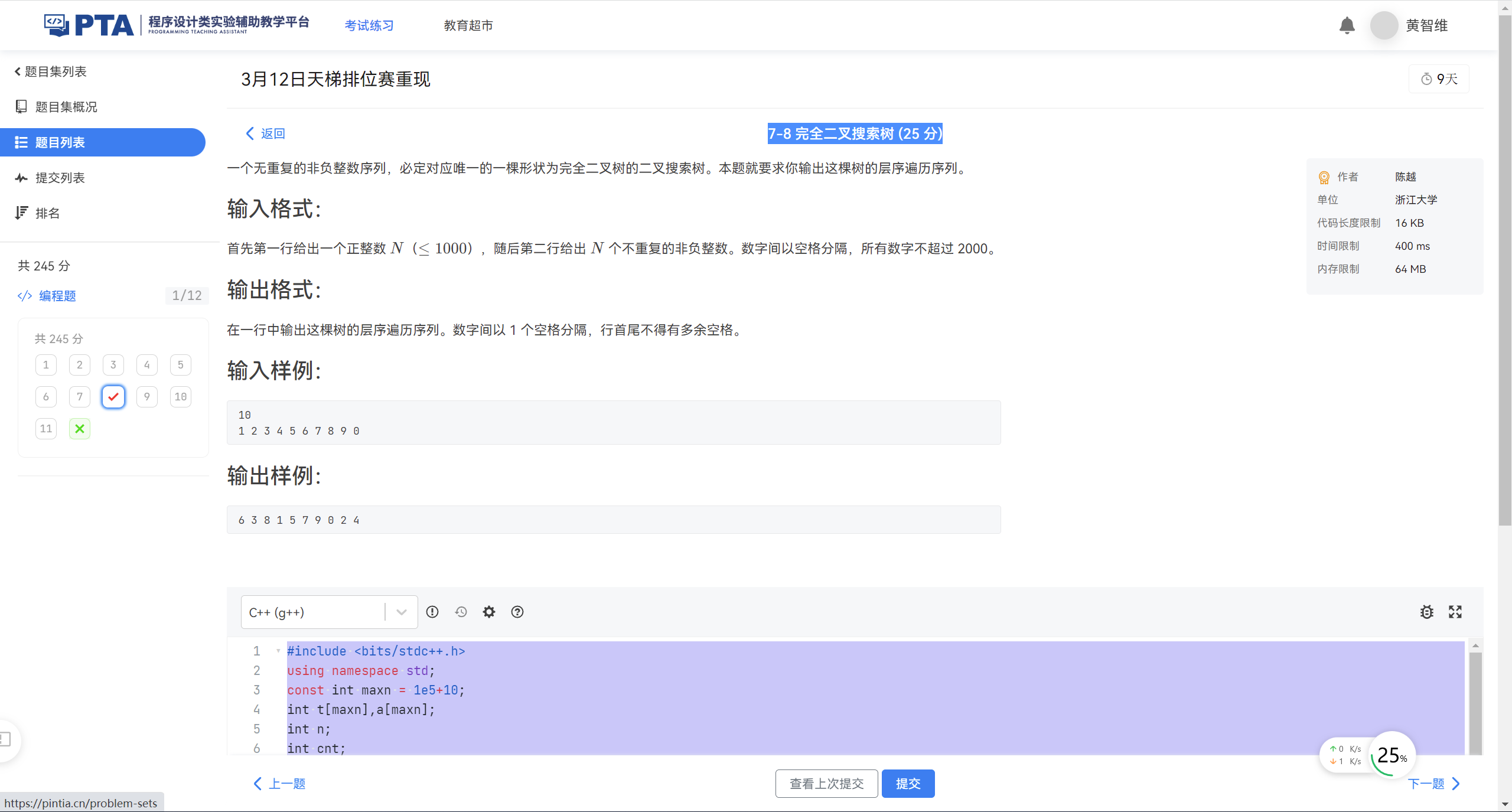Click the 400 ms time limit value
This screenshot has width=1512, height=812.
tap(1412, 246)
